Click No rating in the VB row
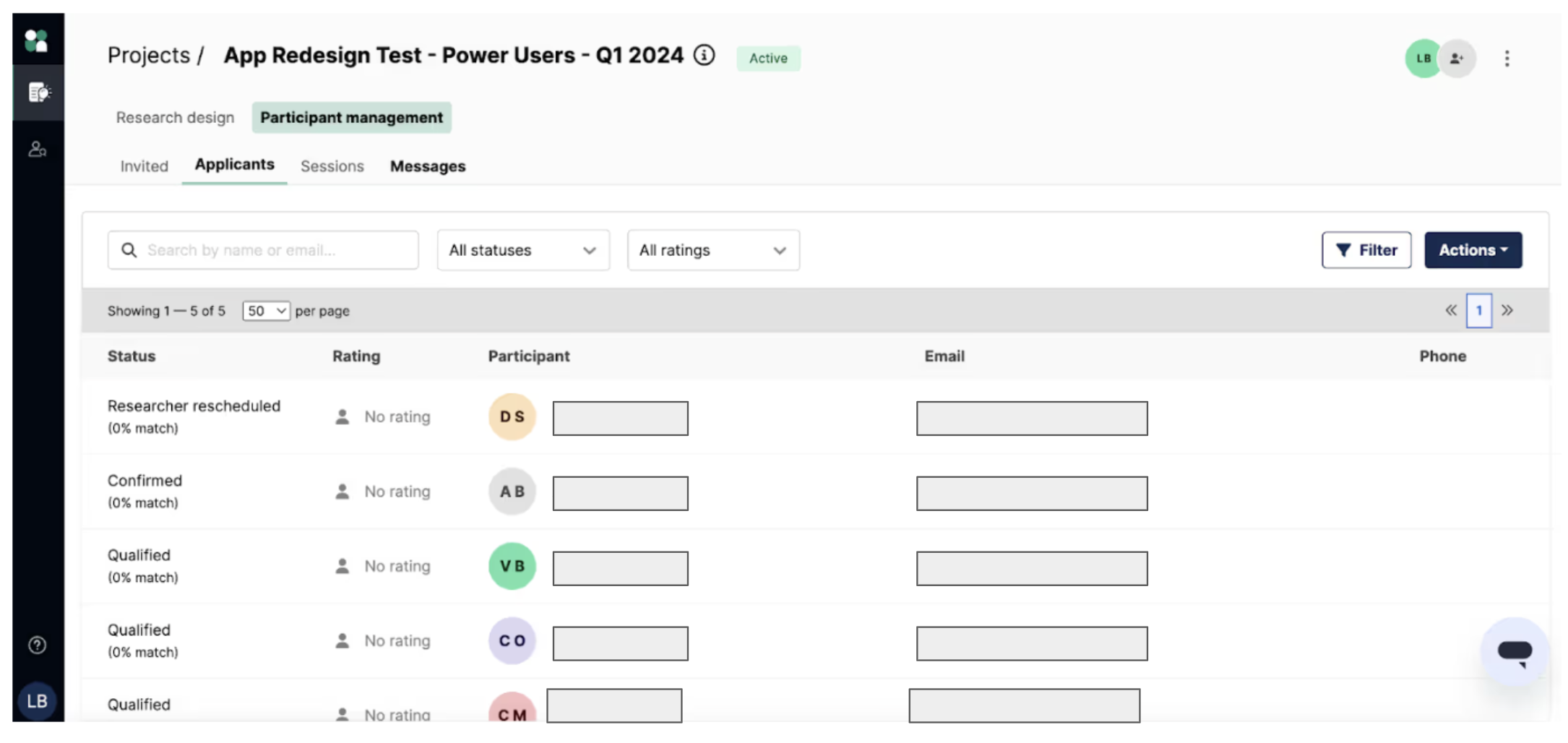1568x743 pixels. pyautogui.click(x=397, y=566)
